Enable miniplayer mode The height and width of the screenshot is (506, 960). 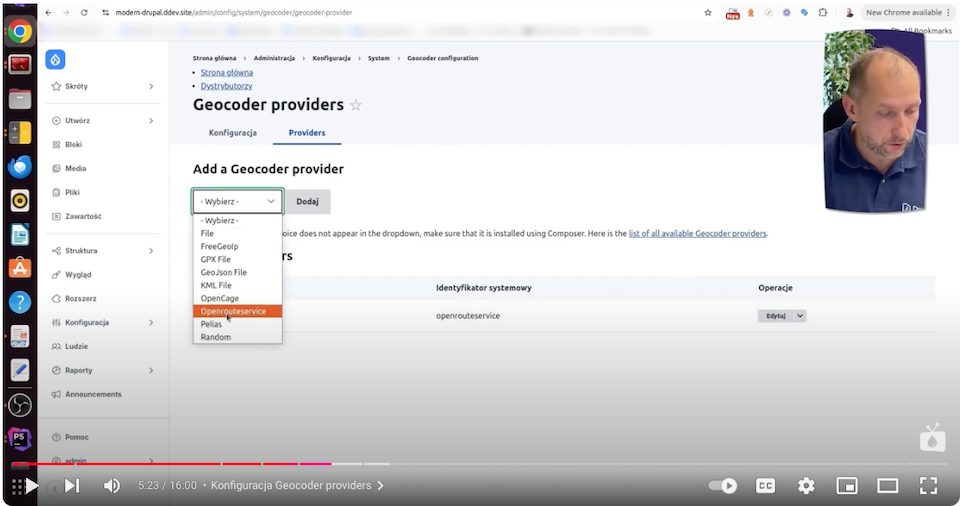pos(847,486)
